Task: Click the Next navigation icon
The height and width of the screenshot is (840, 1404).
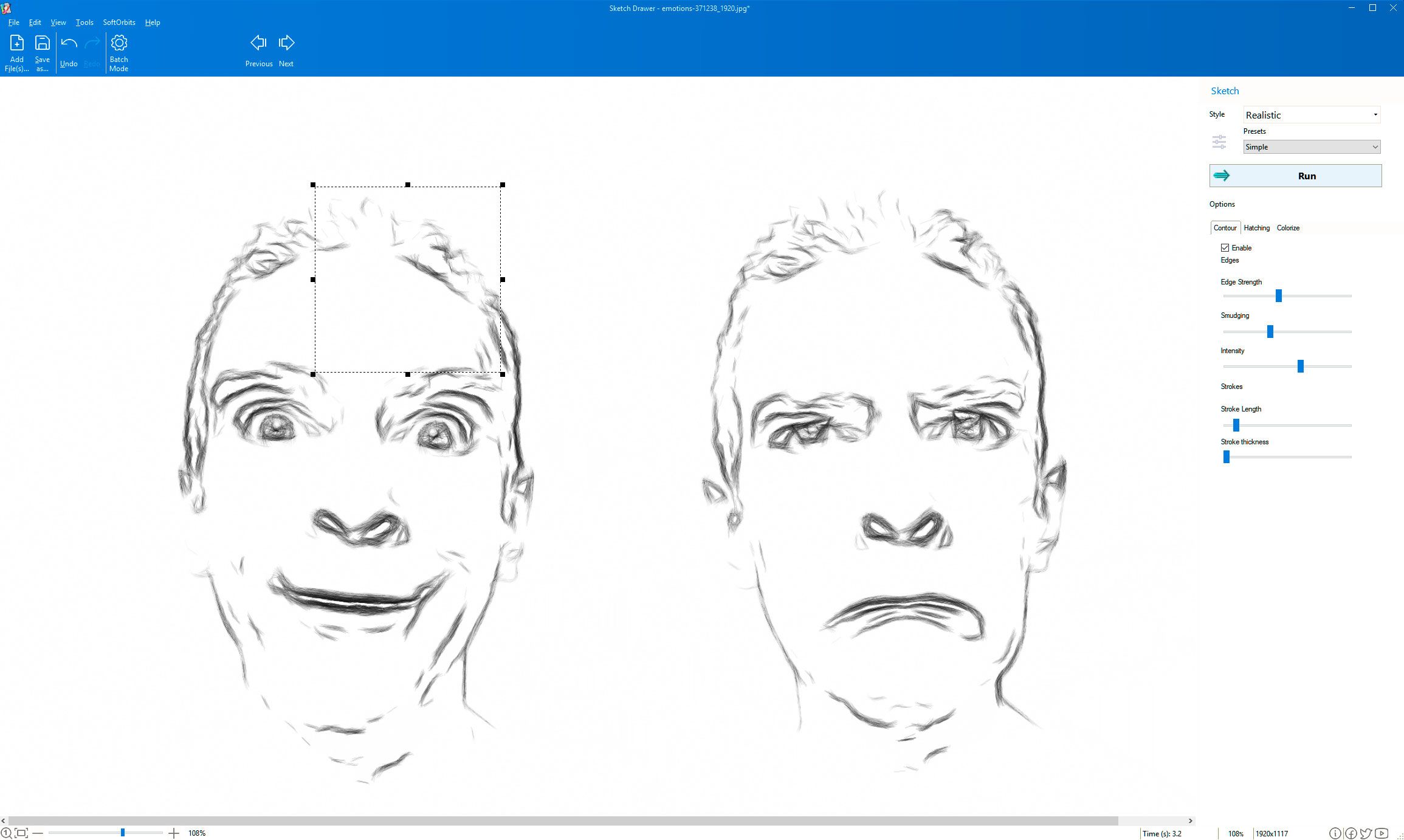Action: [286, 42]
